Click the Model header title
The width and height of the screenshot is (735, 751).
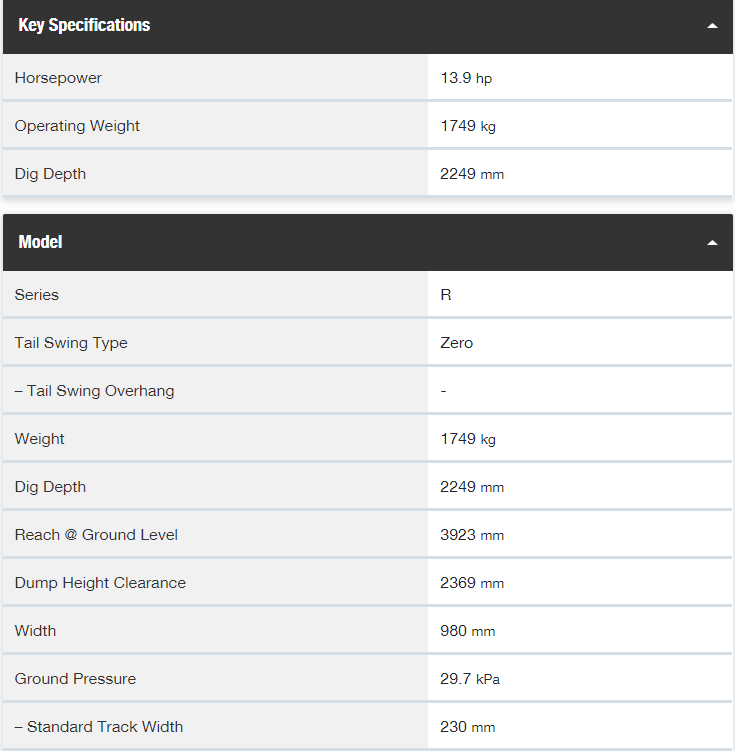click(40, 242)
